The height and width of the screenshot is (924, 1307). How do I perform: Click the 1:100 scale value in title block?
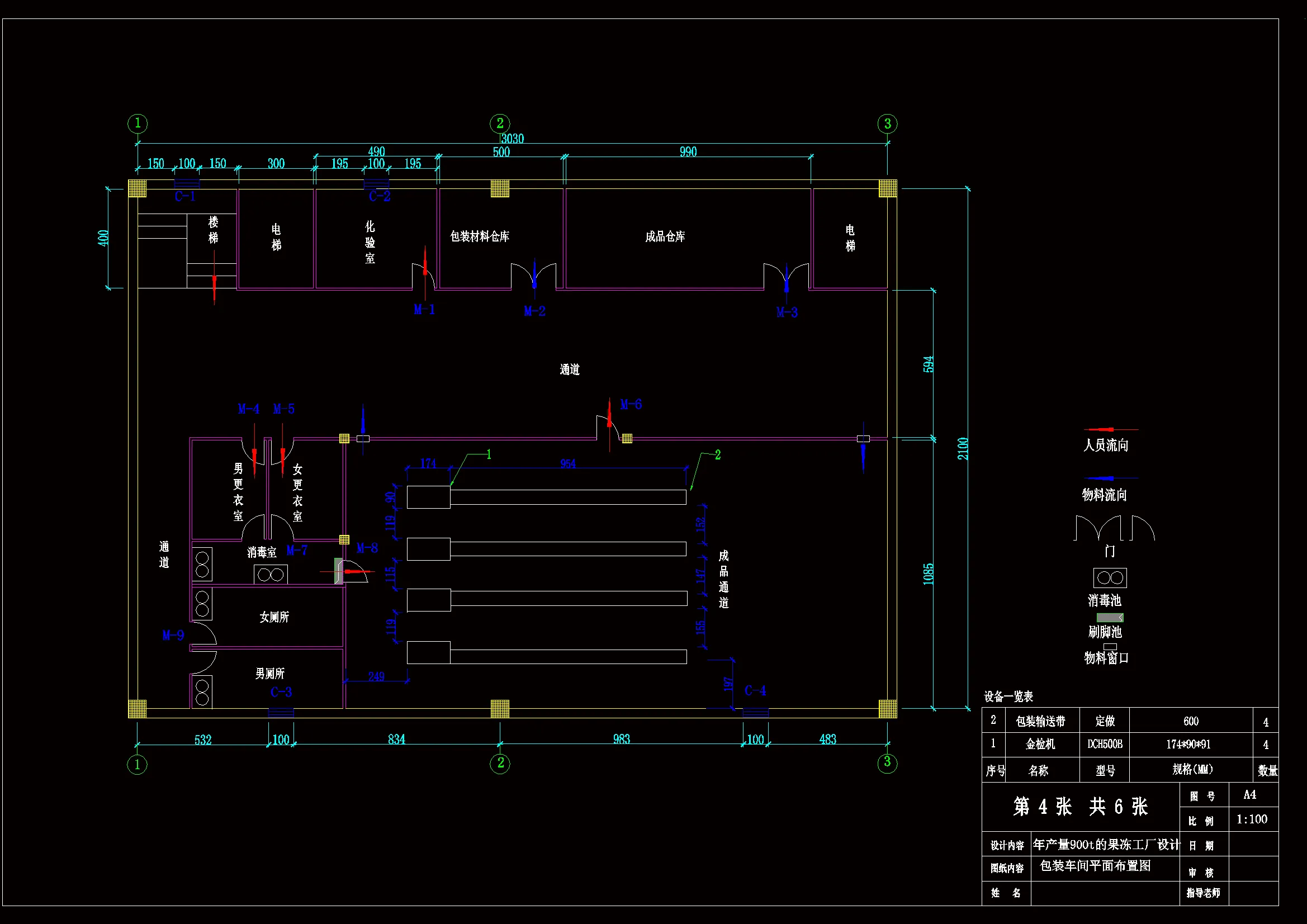point(1252,820)
